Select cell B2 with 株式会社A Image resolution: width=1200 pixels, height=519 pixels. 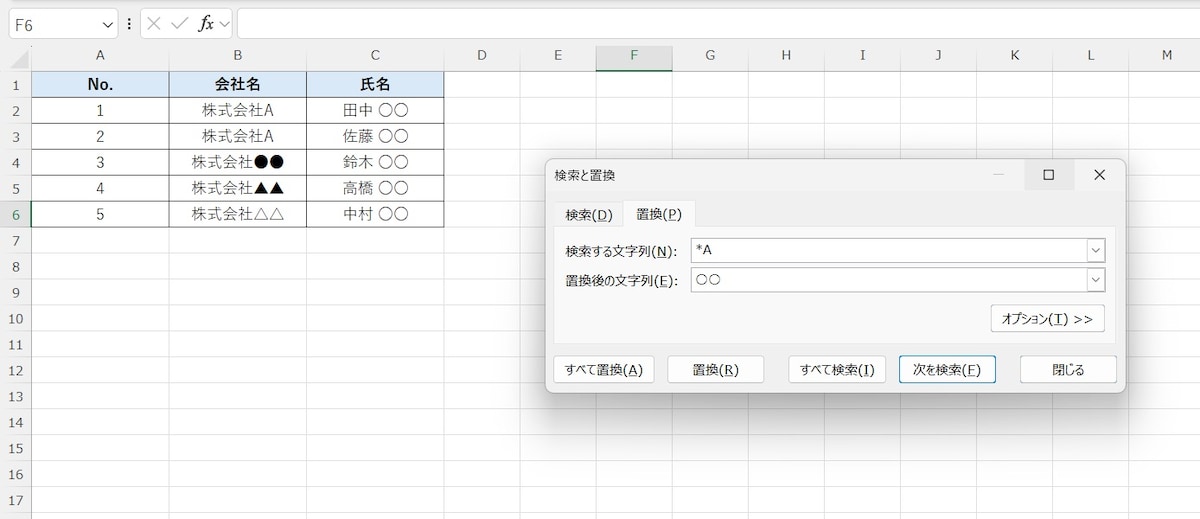(238, 110)
